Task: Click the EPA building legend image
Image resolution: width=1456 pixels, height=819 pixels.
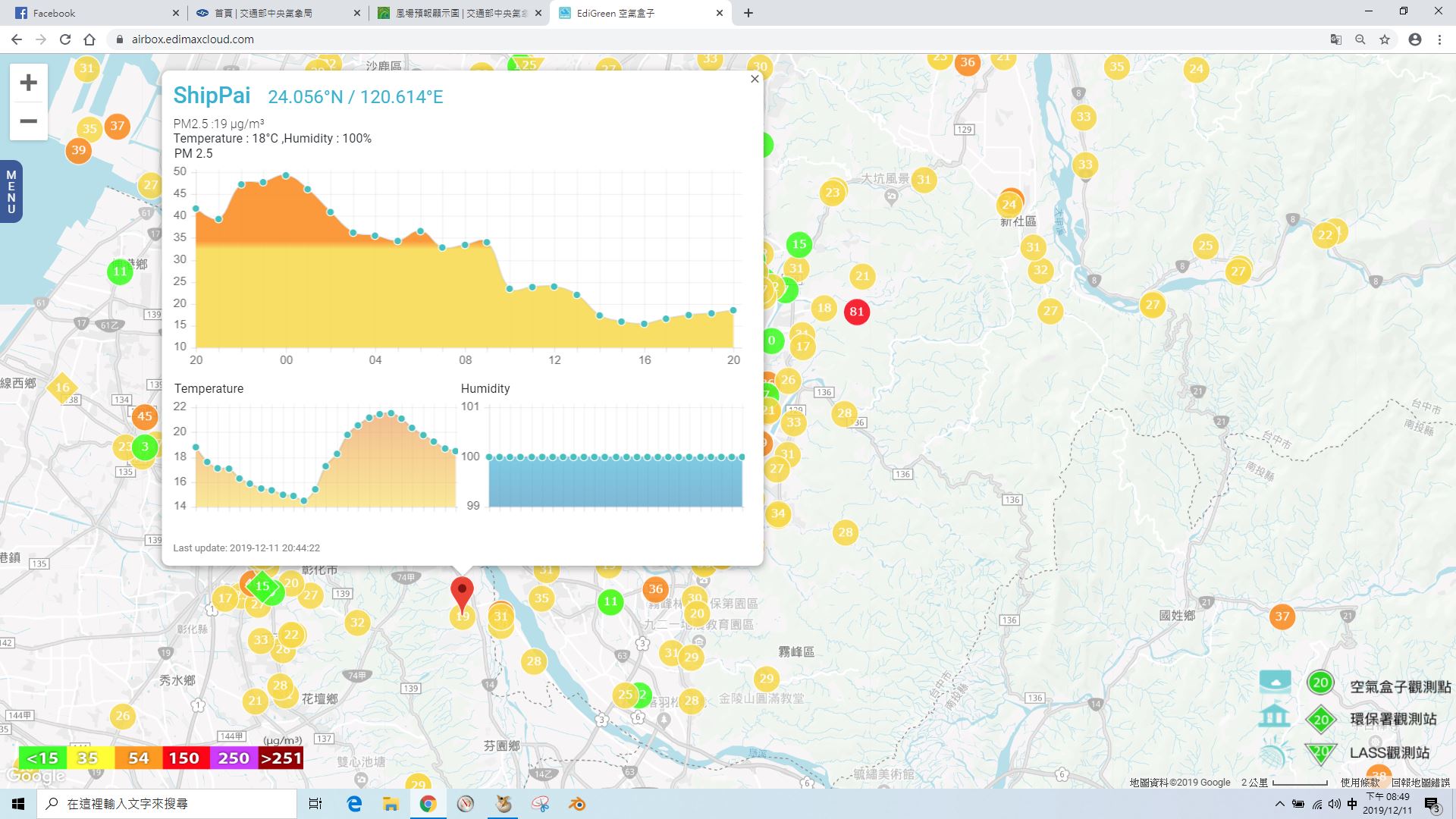Action: pos(1275,716)
